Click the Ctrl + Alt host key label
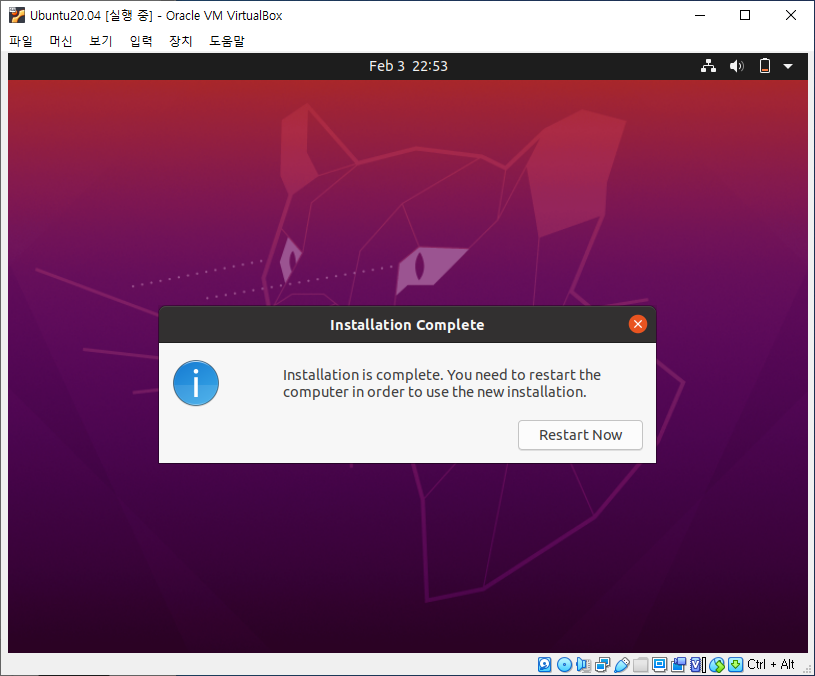The width and height of the screenshot is (815, 676). pos(771,664)
